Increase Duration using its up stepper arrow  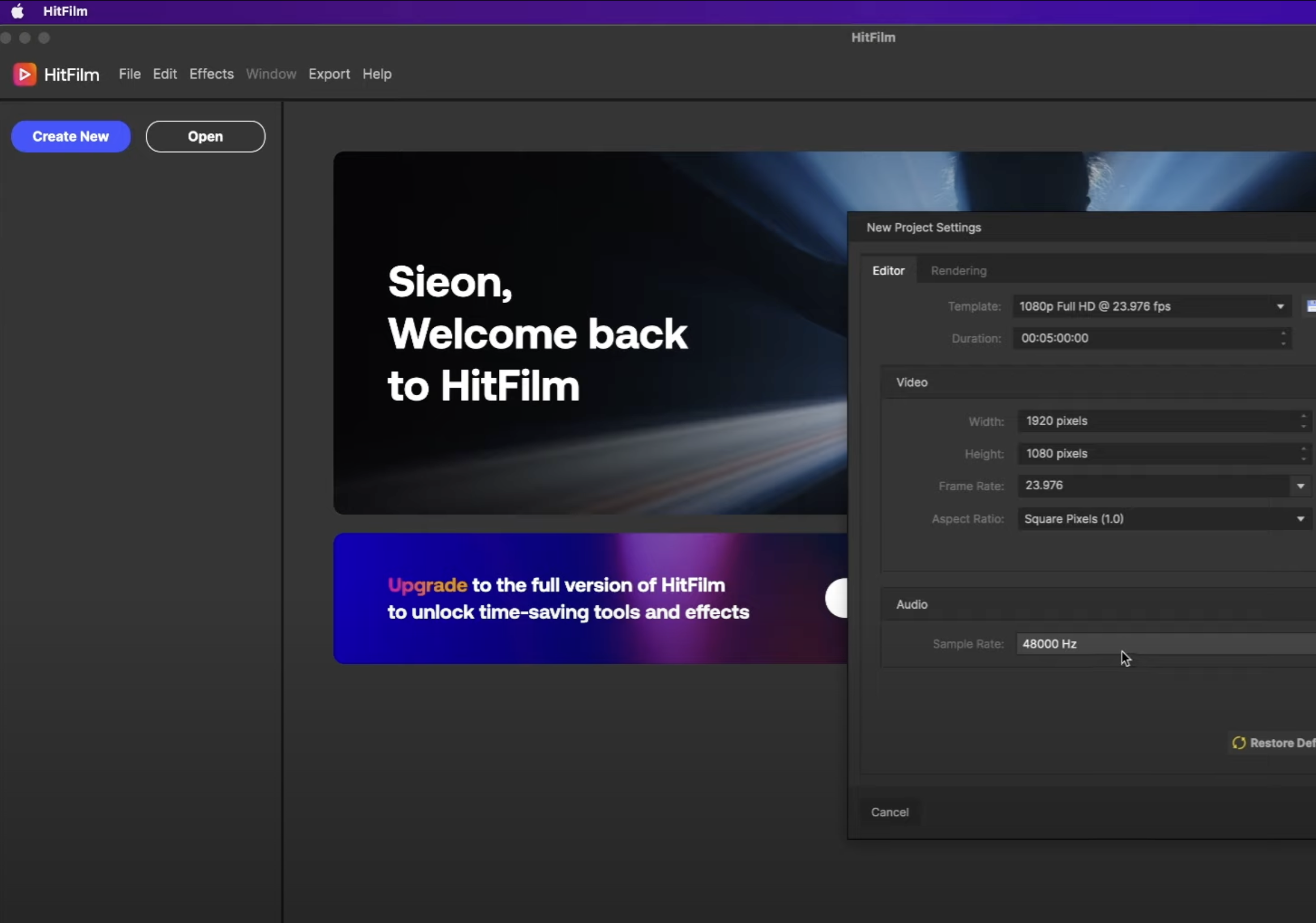point(1283,333)
